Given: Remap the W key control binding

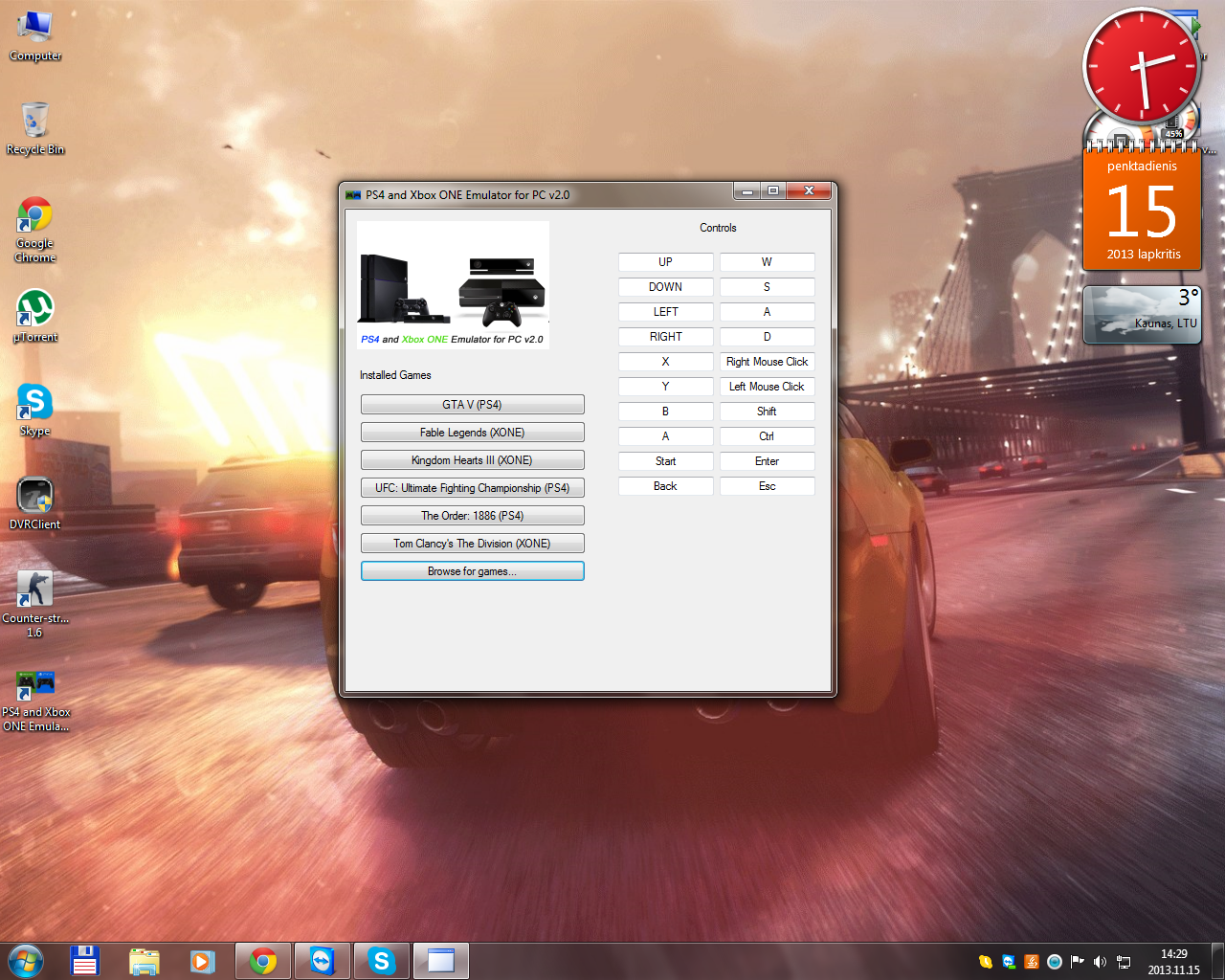Looking at the screenshot, I should click(767, 261).
